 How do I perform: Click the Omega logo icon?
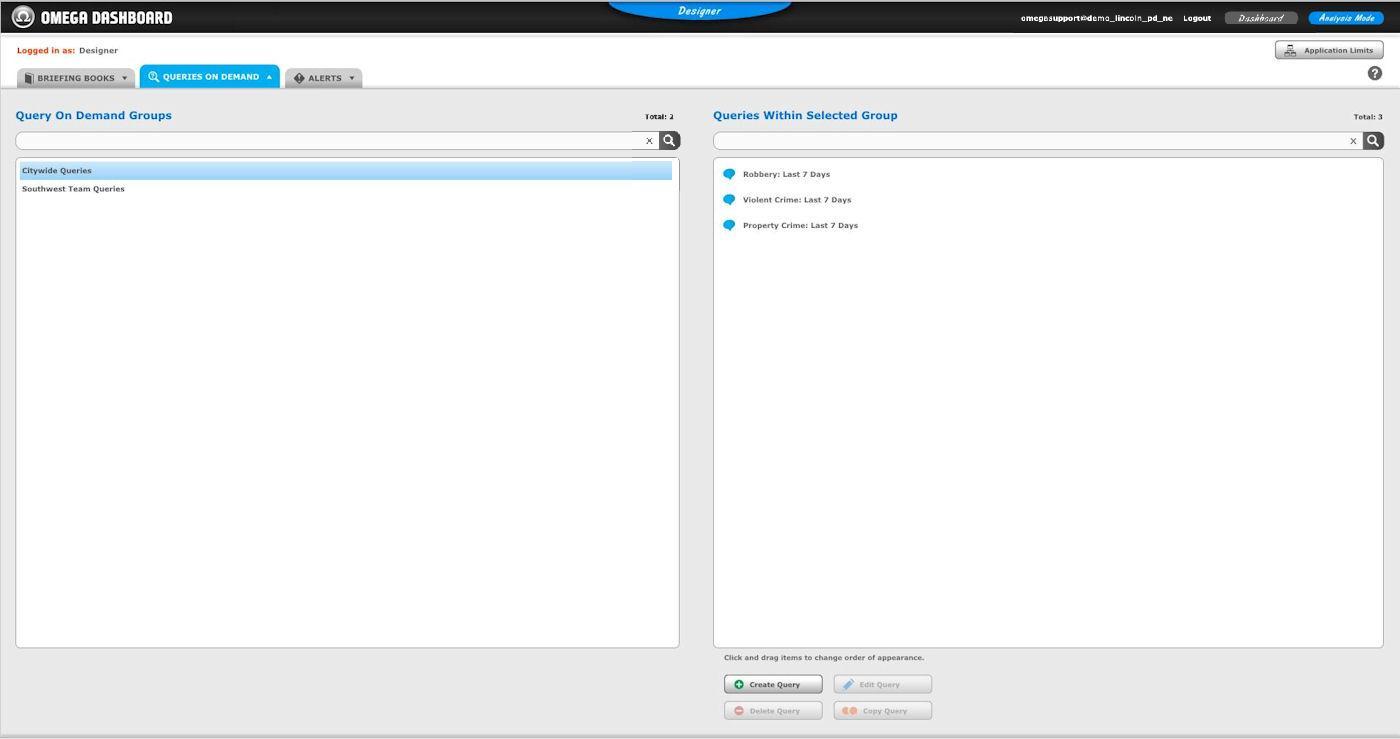point(23,17)
